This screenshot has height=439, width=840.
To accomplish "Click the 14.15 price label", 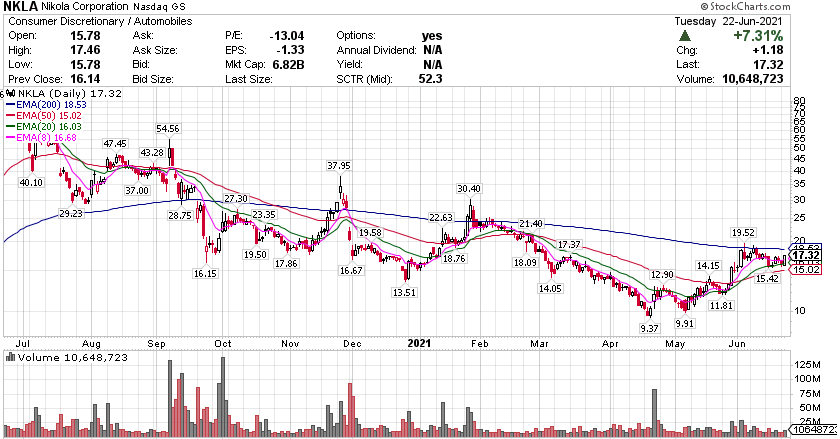I will coord(708,265).
